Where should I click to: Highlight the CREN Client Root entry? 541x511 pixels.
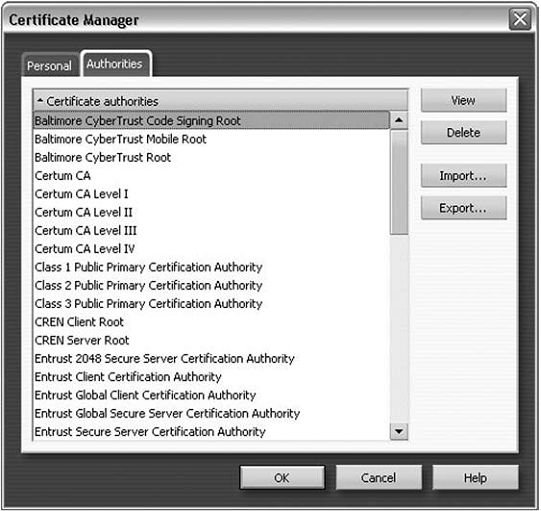tap(212, 322)
